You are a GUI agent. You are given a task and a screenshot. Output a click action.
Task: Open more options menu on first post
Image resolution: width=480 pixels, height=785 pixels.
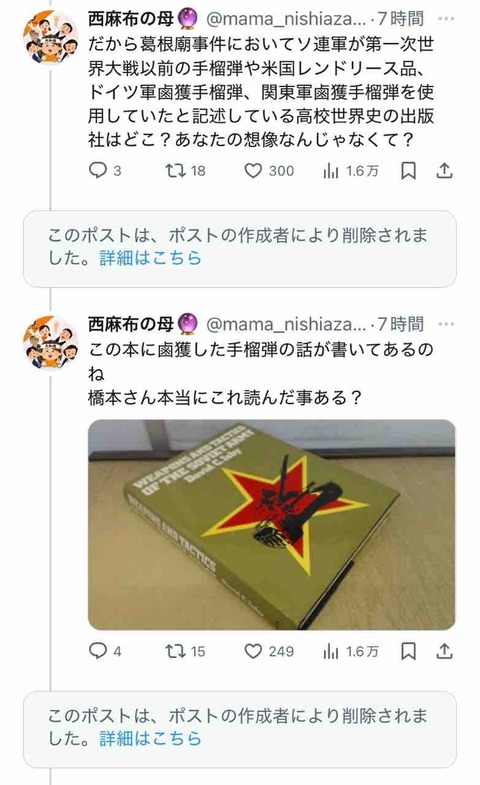[445, 19]
